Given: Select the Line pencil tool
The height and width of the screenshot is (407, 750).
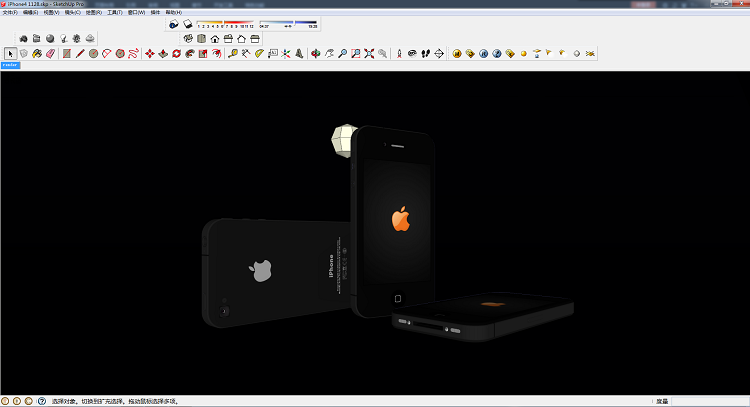Looking at the screenshot, I should (x=80, y=54).
